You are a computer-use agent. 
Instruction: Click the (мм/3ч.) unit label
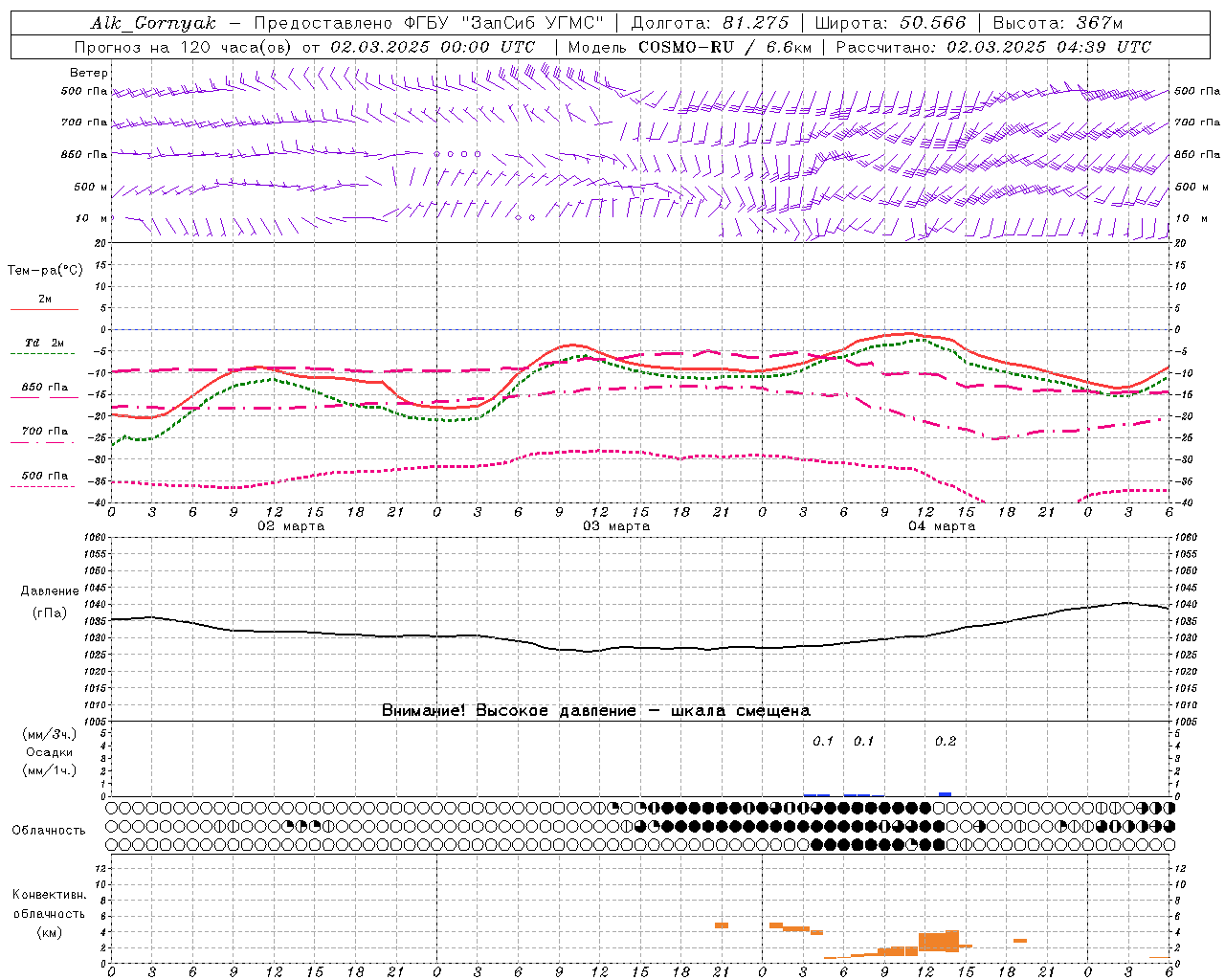50,734
